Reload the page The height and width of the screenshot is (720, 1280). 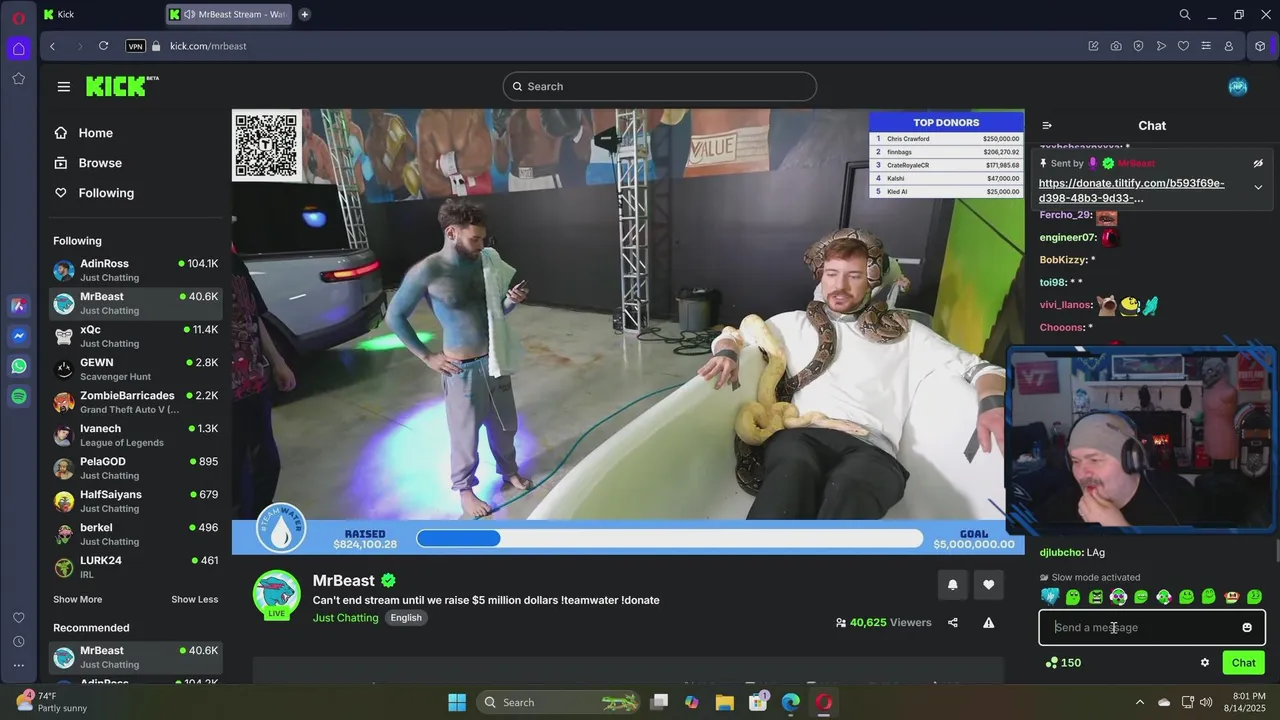tap(103, 46)
